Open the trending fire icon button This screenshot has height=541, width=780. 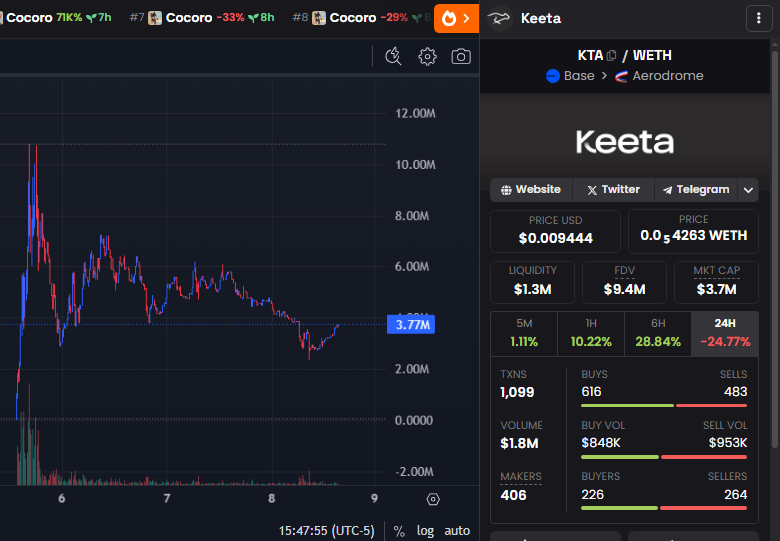(x=456, y=18)
